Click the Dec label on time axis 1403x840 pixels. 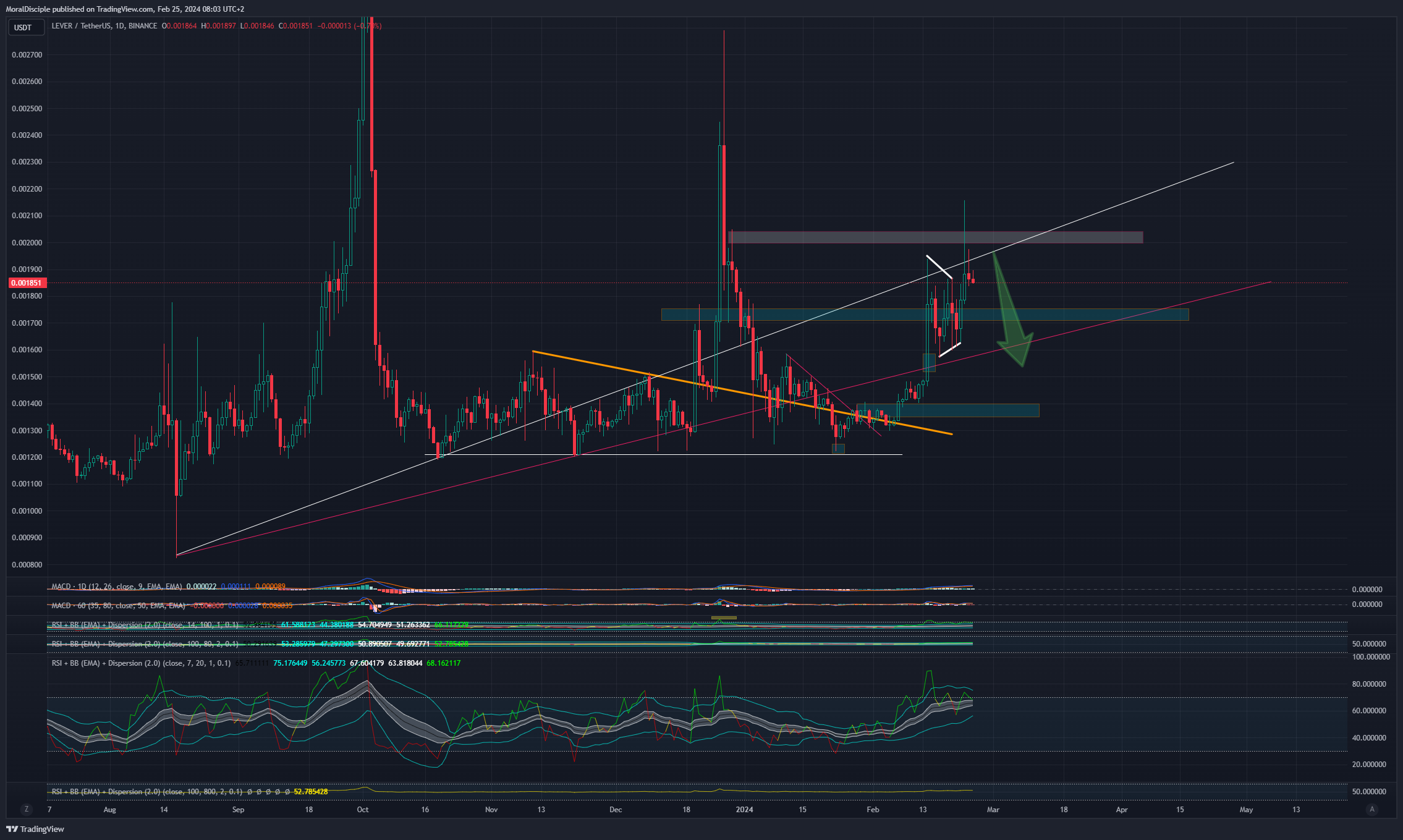tap(616, 810)
